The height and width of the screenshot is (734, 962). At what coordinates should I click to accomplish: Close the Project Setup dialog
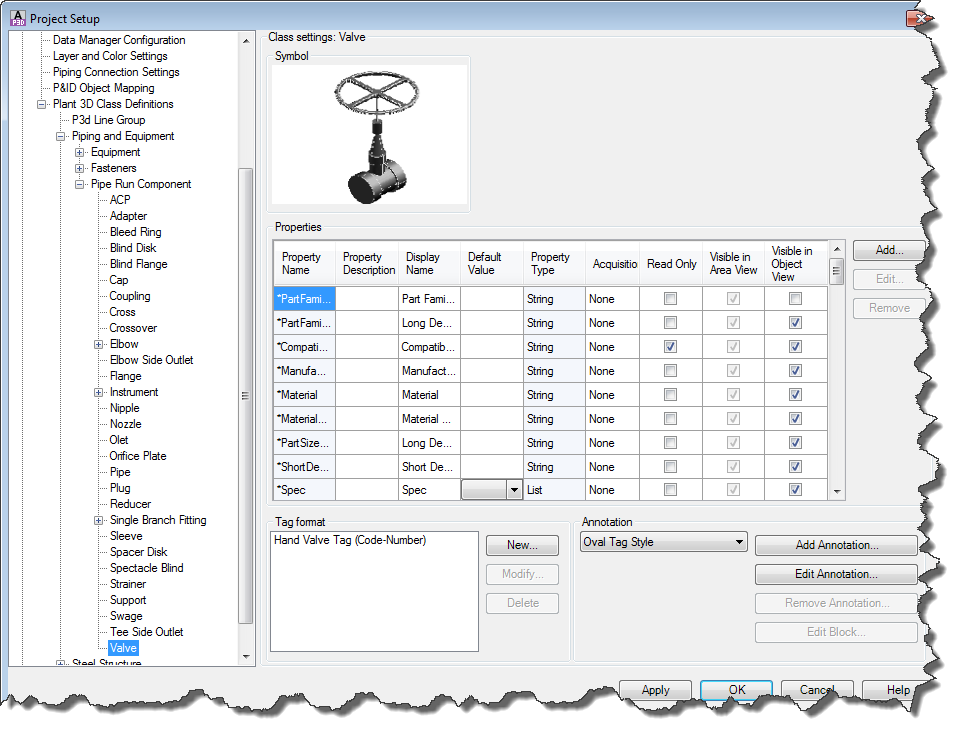click(x=918, y=18)
